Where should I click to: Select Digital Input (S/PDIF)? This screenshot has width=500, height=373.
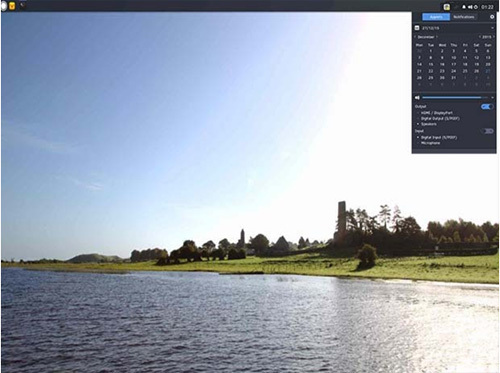tap(438, 137)
